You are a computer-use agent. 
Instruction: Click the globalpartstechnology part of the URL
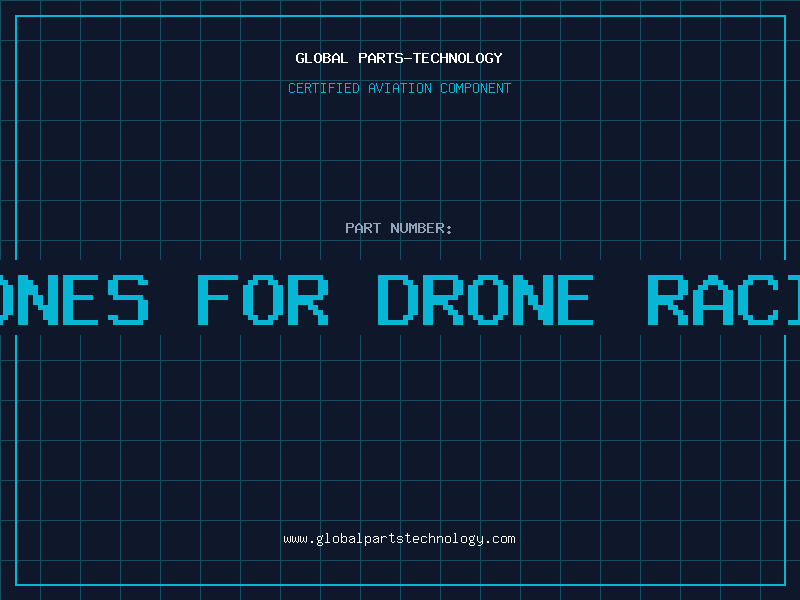(x=399, y=538)
